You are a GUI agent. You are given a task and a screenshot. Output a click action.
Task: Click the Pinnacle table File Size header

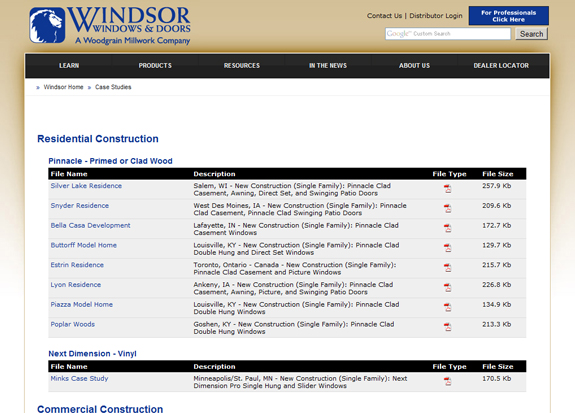click(498, 174)
